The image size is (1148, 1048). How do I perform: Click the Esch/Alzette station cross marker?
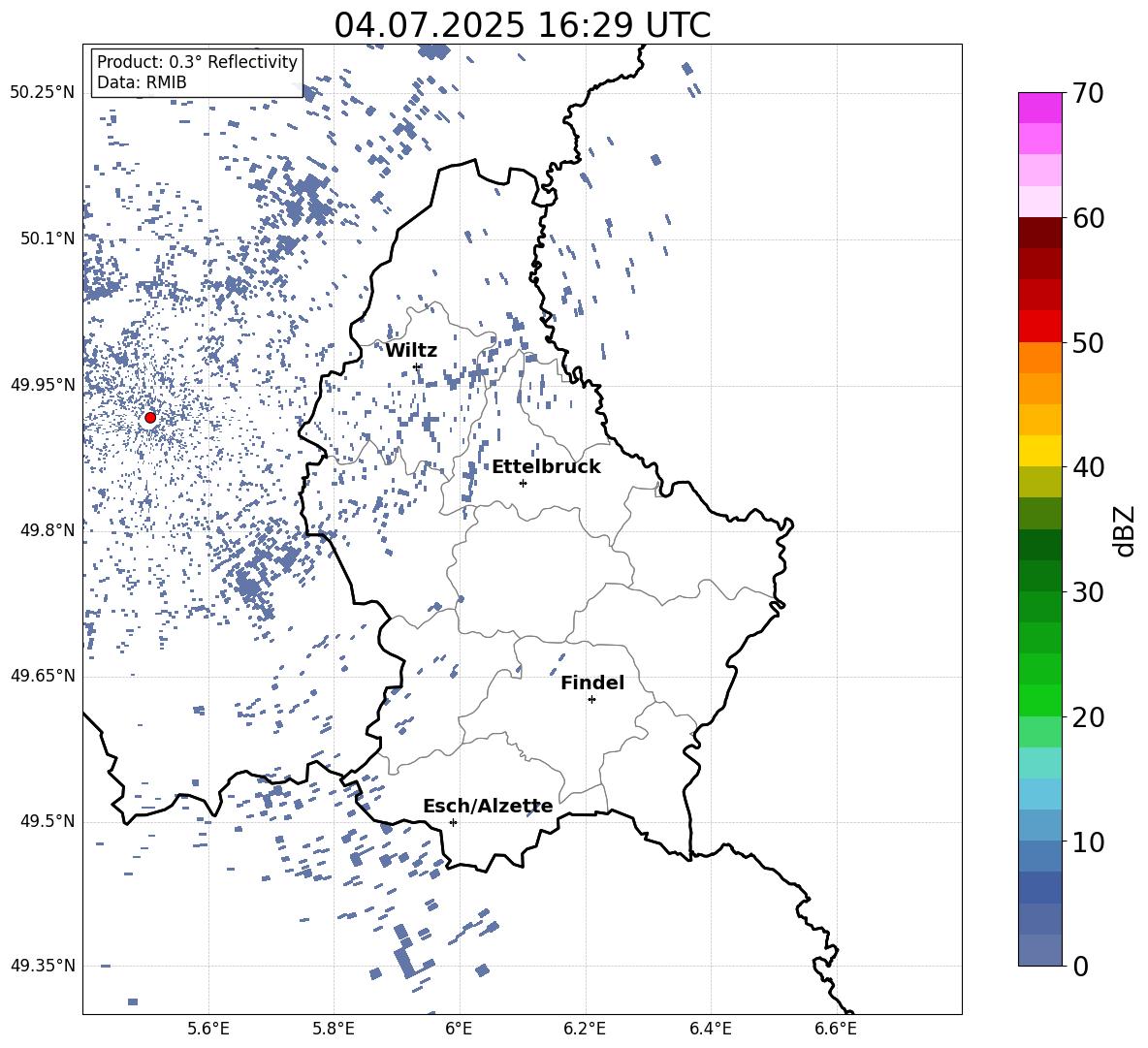coord(453,822)
